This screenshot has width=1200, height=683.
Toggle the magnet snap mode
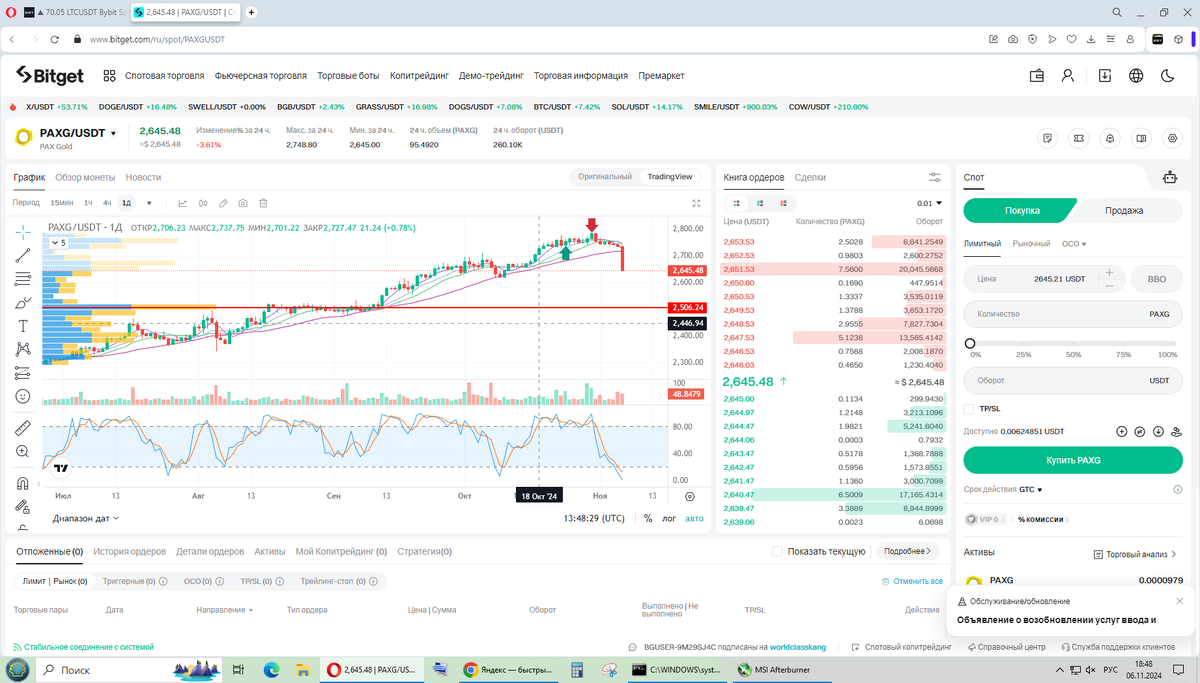pyautogui.click(x=23, y=483)
